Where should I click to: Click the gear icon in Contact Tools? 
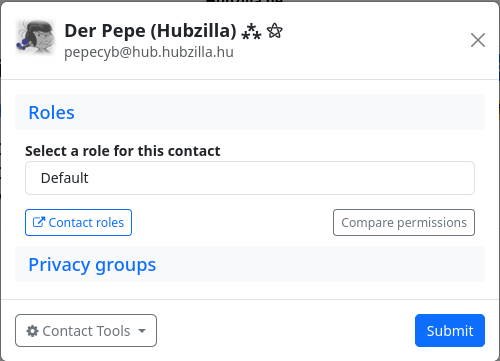(32, 331)
